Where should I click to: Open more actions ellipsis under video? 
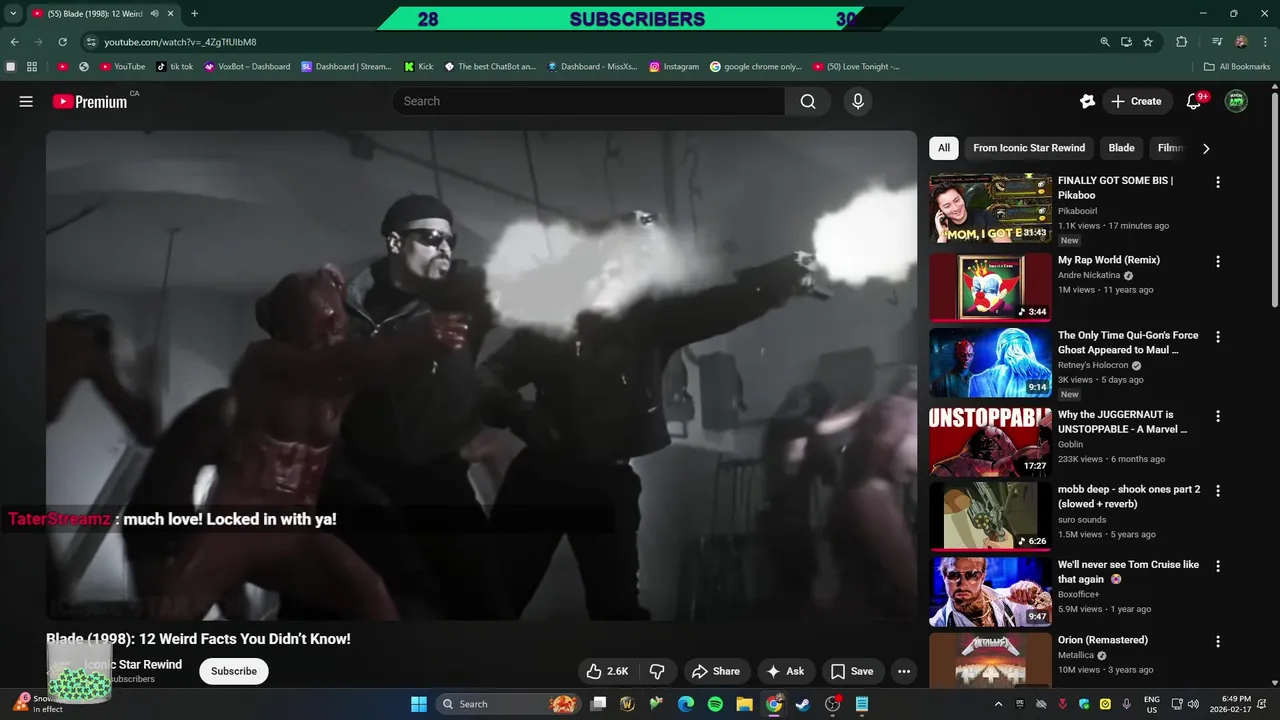click(904, 671)
